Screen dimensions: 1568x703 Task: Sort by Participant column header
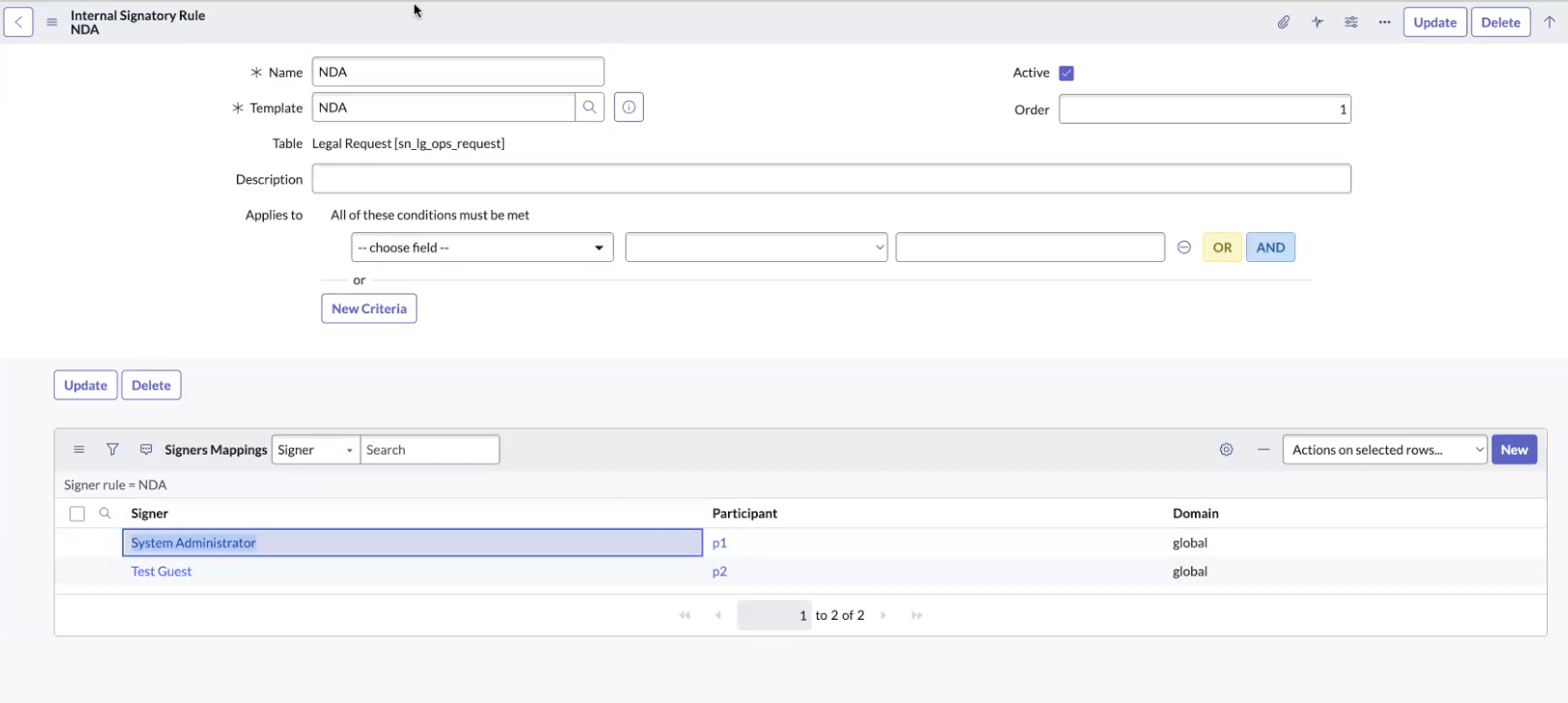pos(744,513)
